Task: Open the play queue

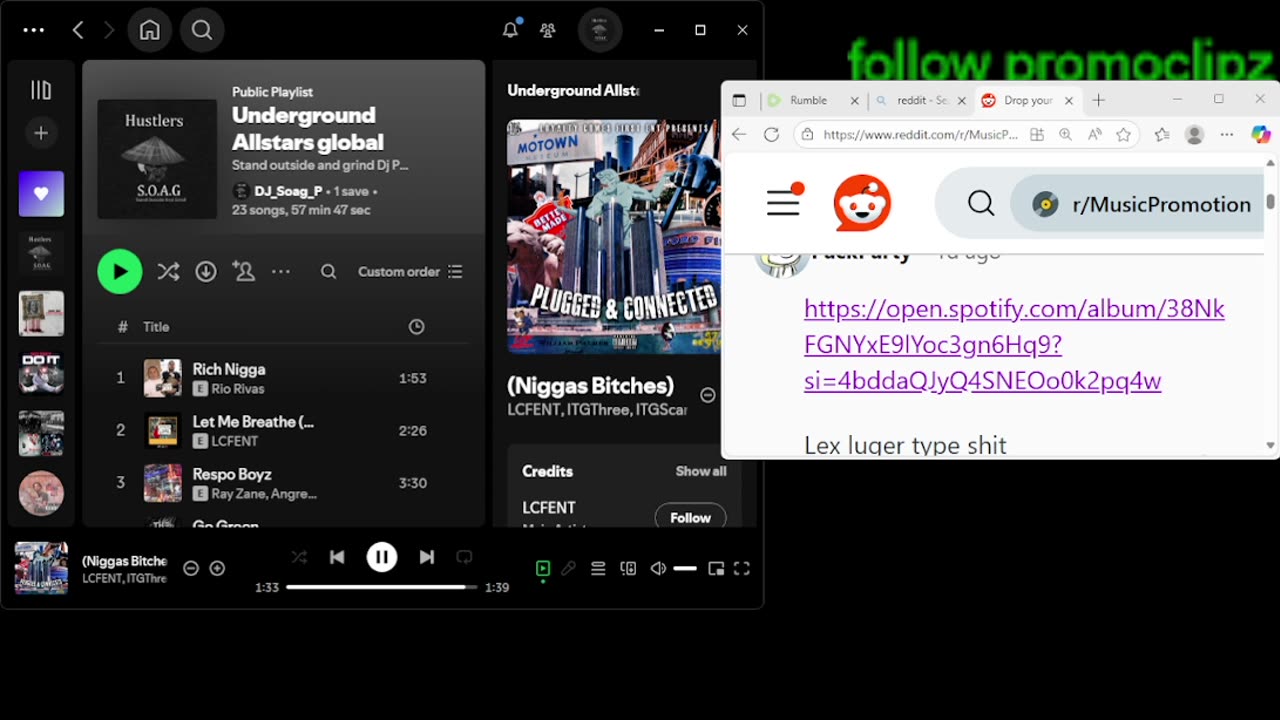Action: [x=598, y=568]
